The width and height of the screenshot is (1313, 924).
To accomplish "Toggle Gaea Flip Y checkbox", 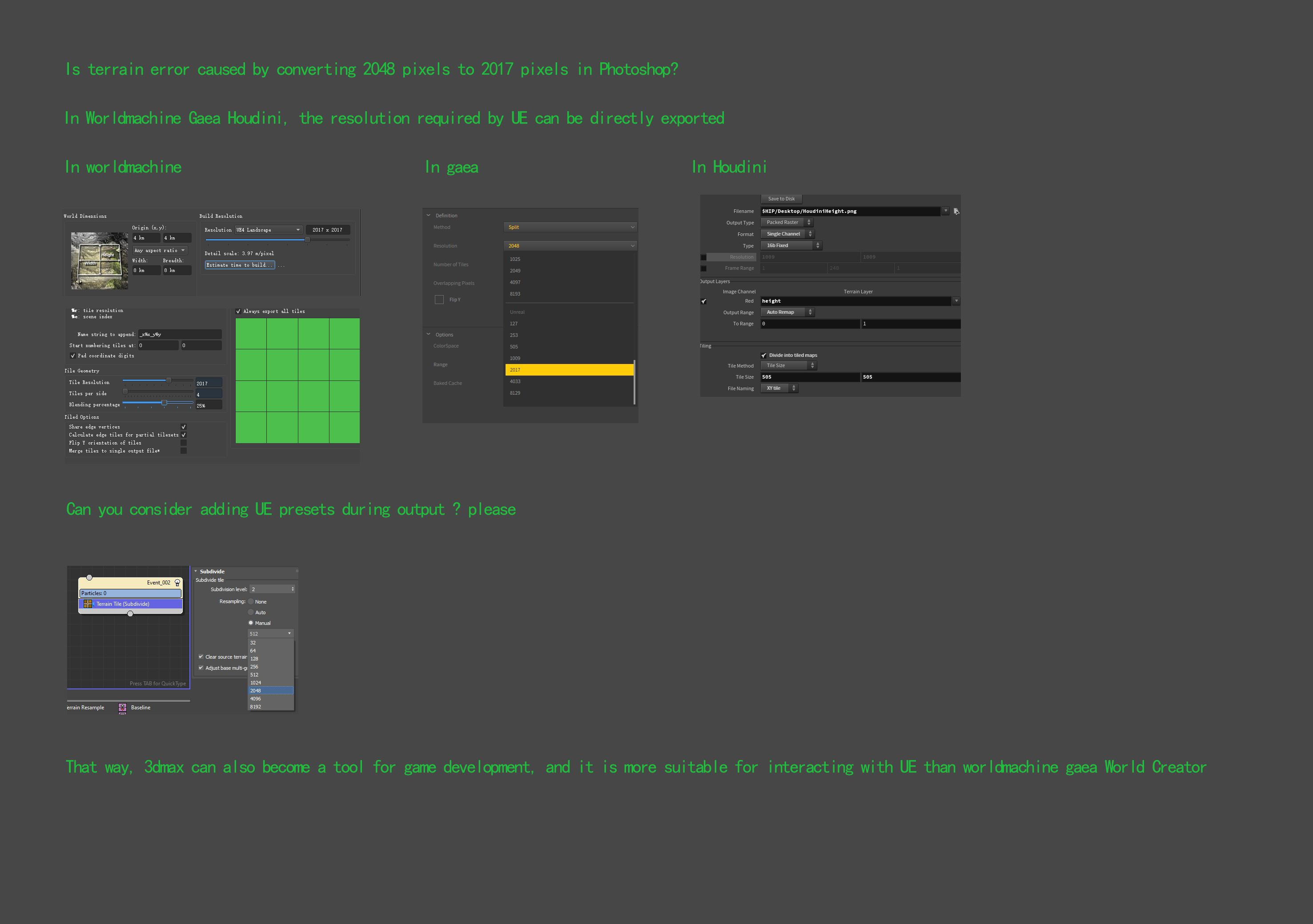I will [x=439, y=300].
